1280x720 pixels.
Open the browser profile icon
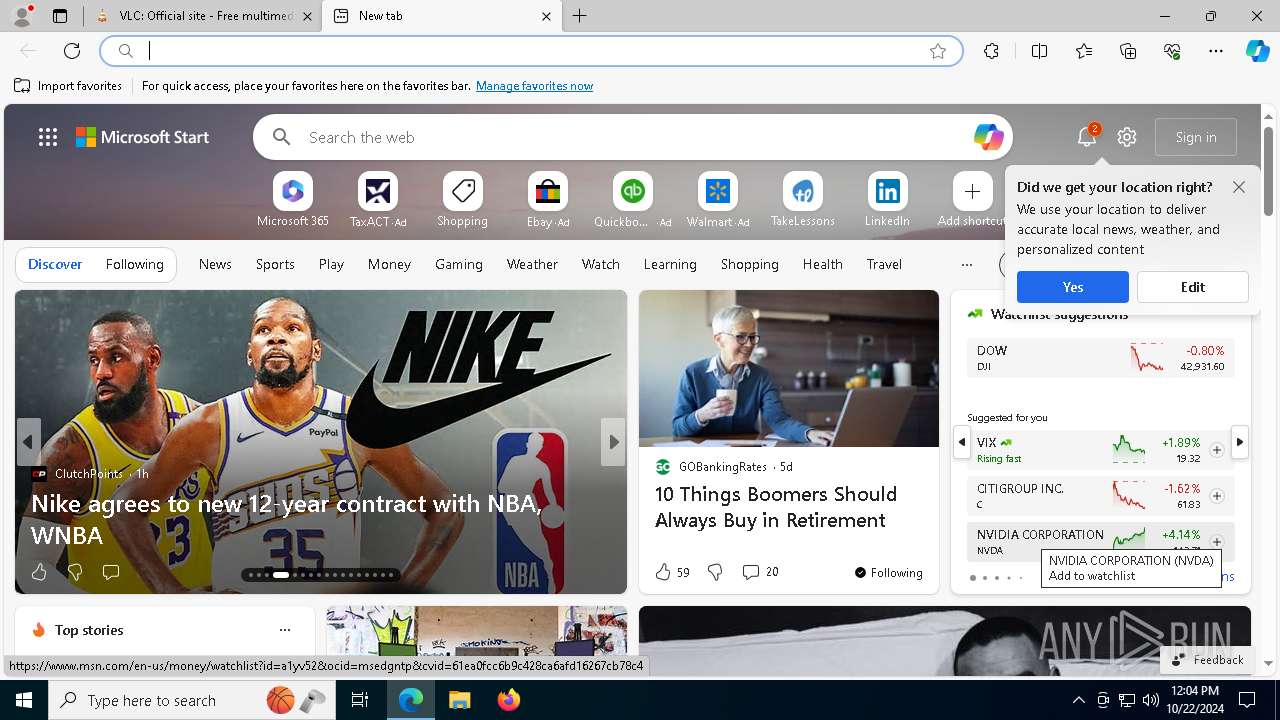22,16
